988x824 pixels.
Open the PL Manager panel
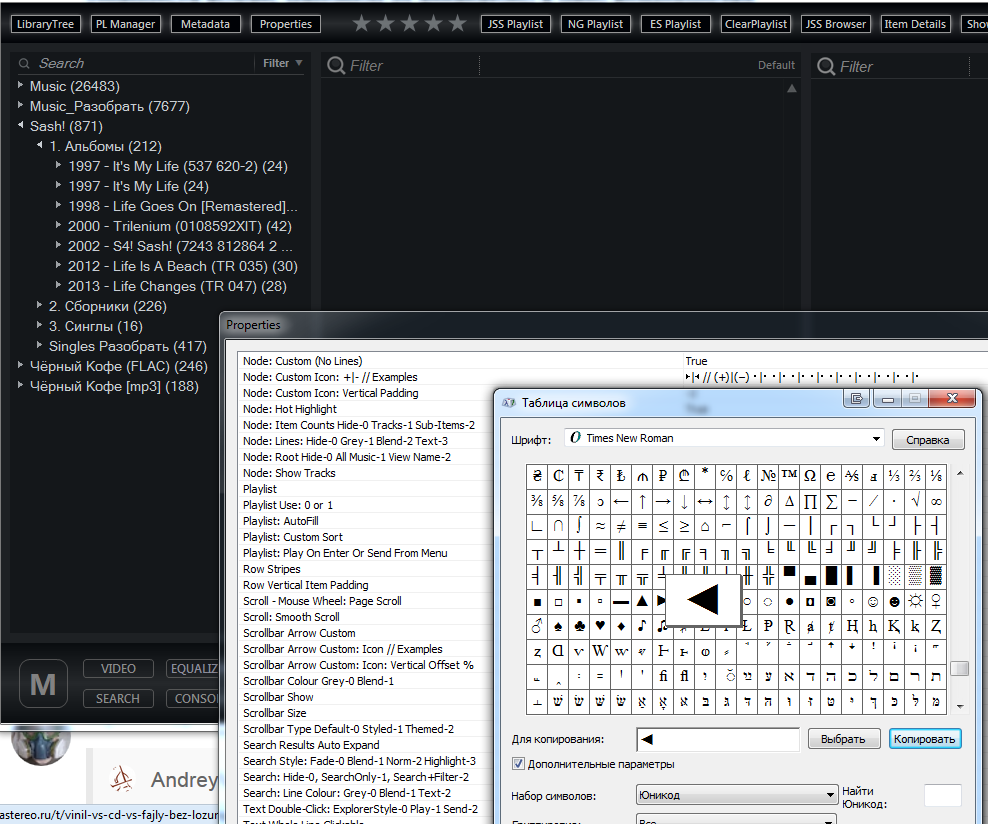(127, 24)
